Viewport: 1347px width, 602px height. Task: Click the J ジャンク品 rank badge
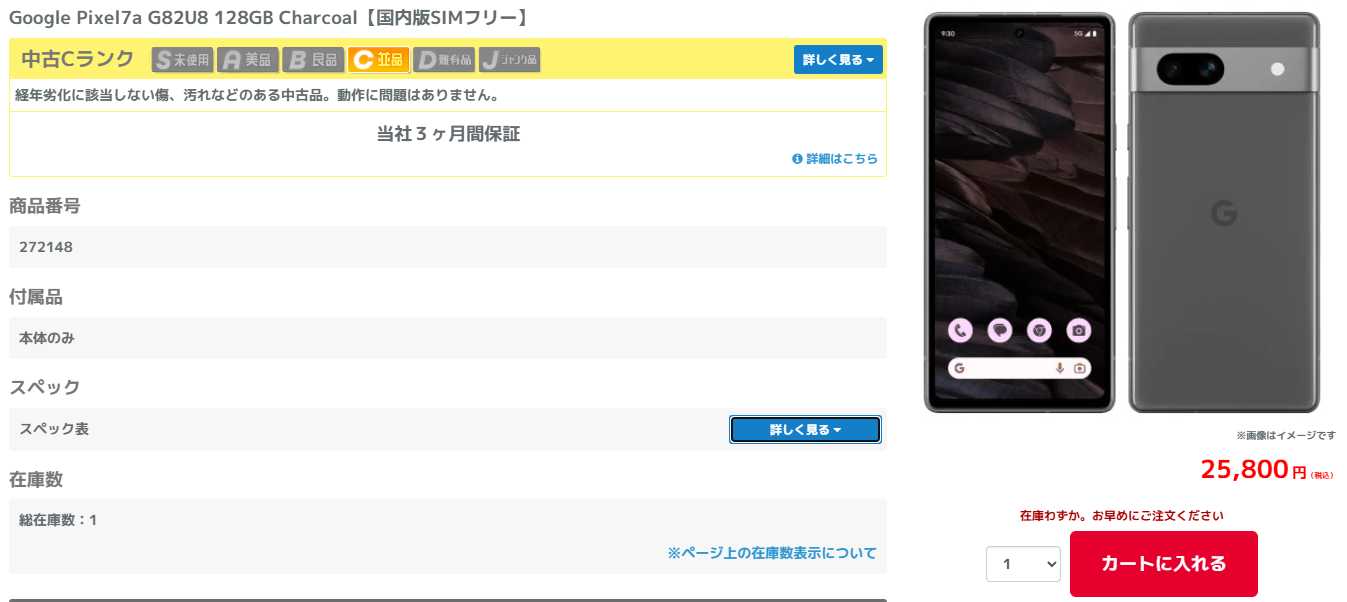pyautogui.click(x=510, y=60)
